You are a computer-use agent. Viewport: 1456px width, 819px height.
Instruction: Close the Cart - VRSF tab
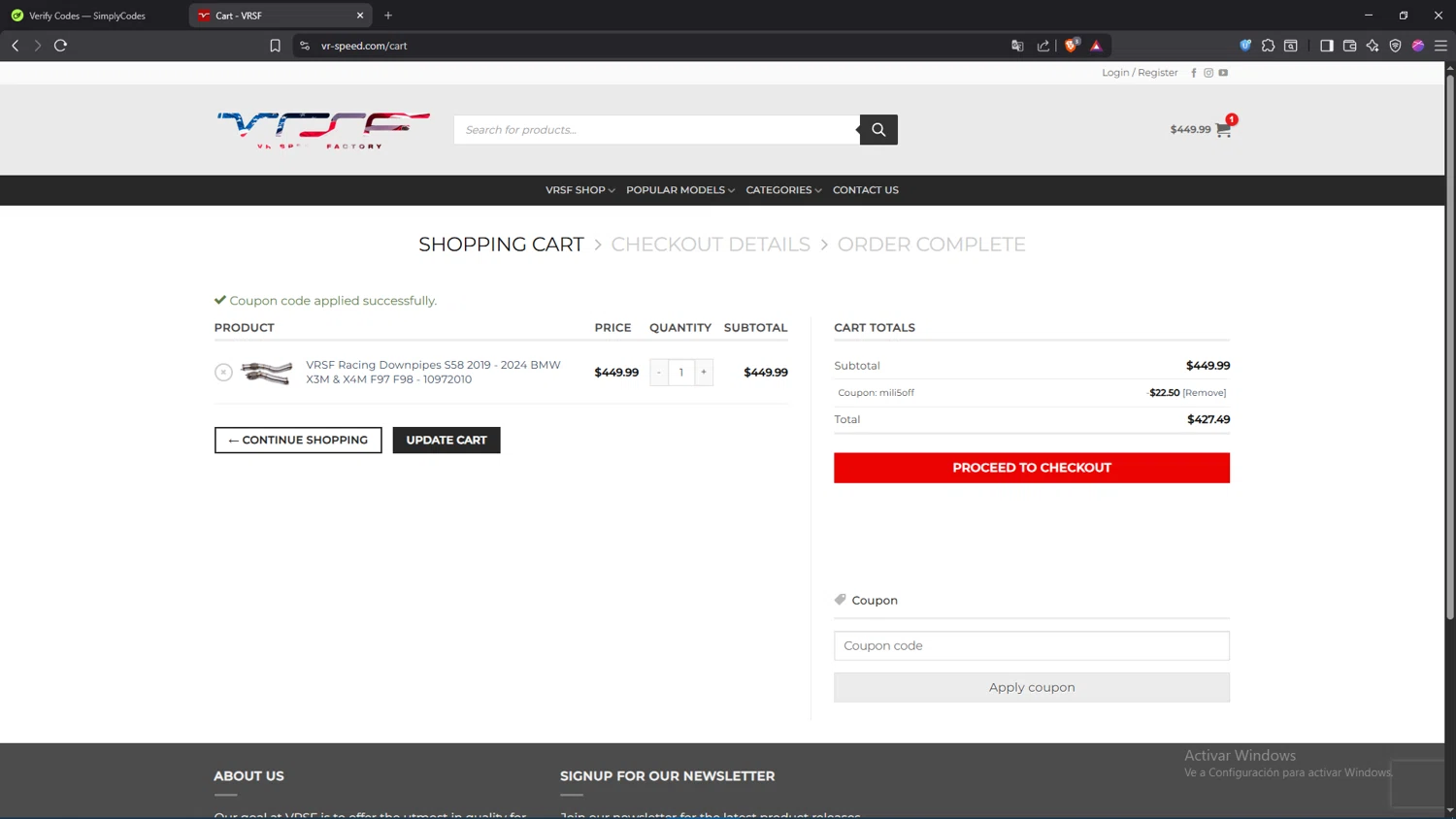pos(360,16)
